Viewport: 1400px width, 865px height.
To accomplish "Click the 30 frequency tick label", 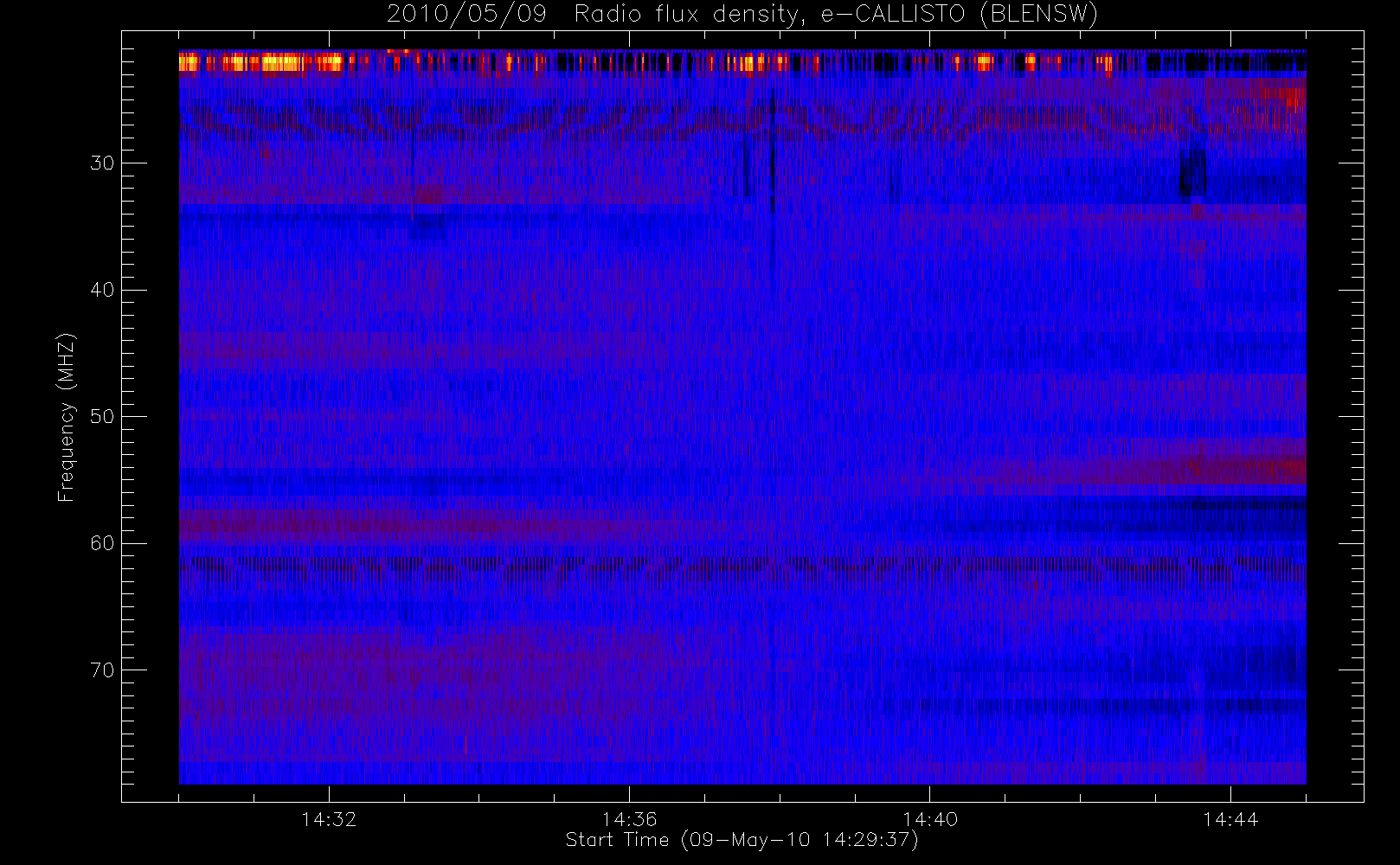I will tap(102, 163).
